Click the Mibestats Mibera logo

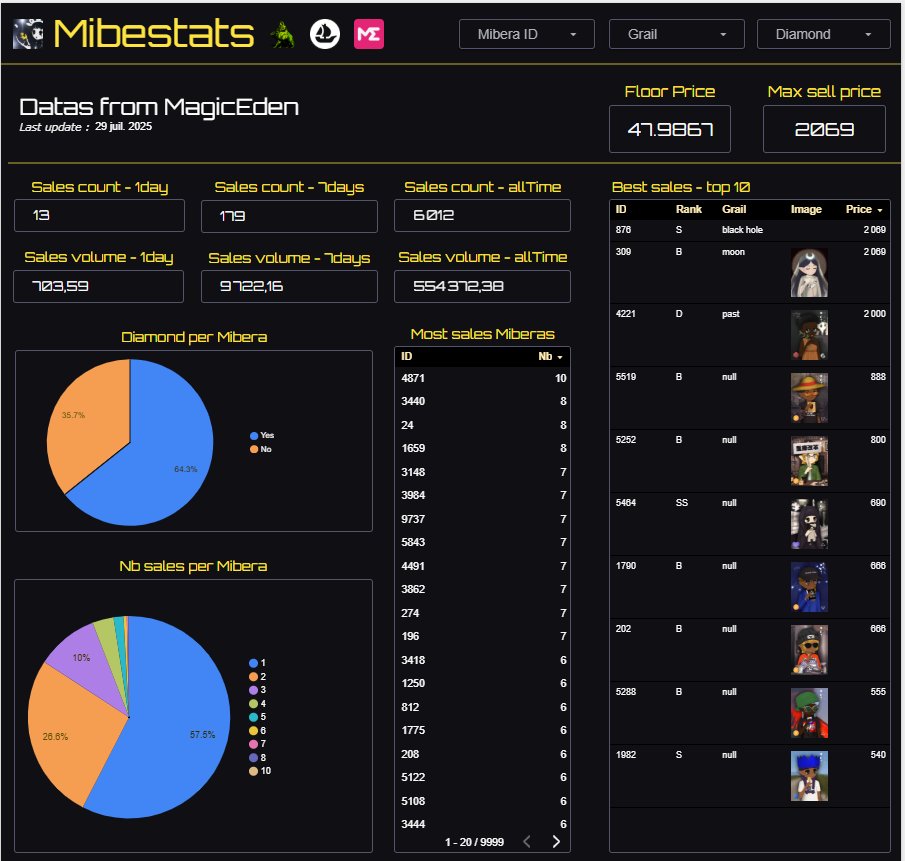pos(27,33)
